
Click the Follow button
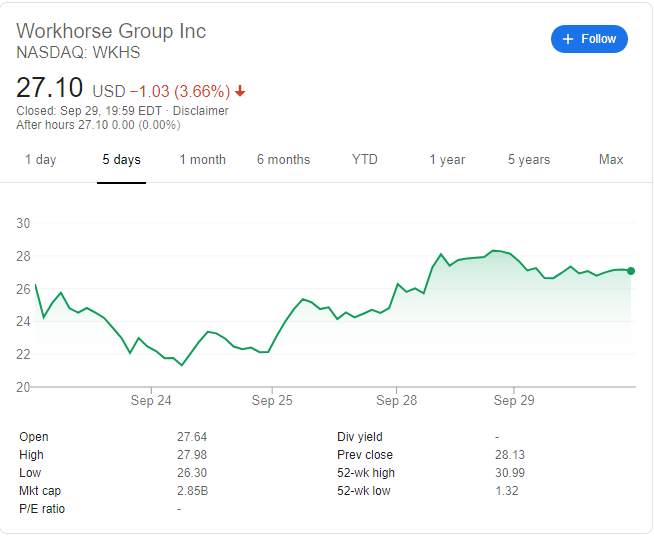coord(589,39)
